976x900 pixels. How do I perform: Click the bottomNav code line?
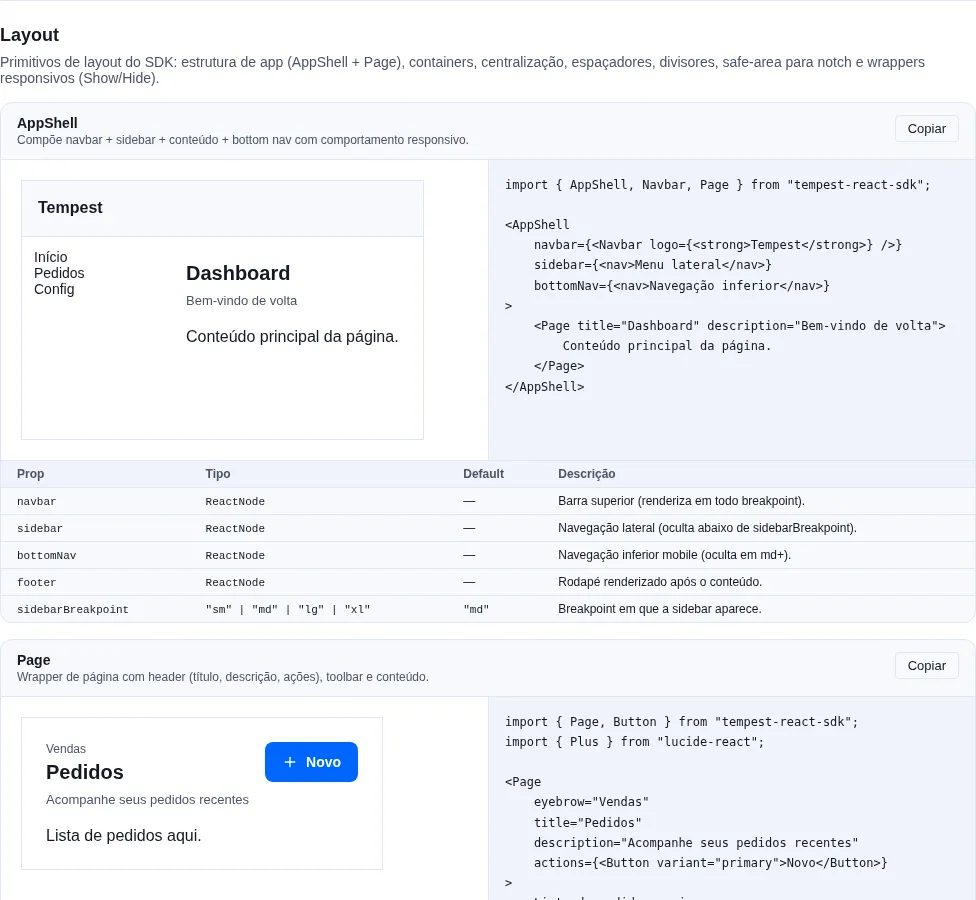pyautogui.click(x=682, y=286)
